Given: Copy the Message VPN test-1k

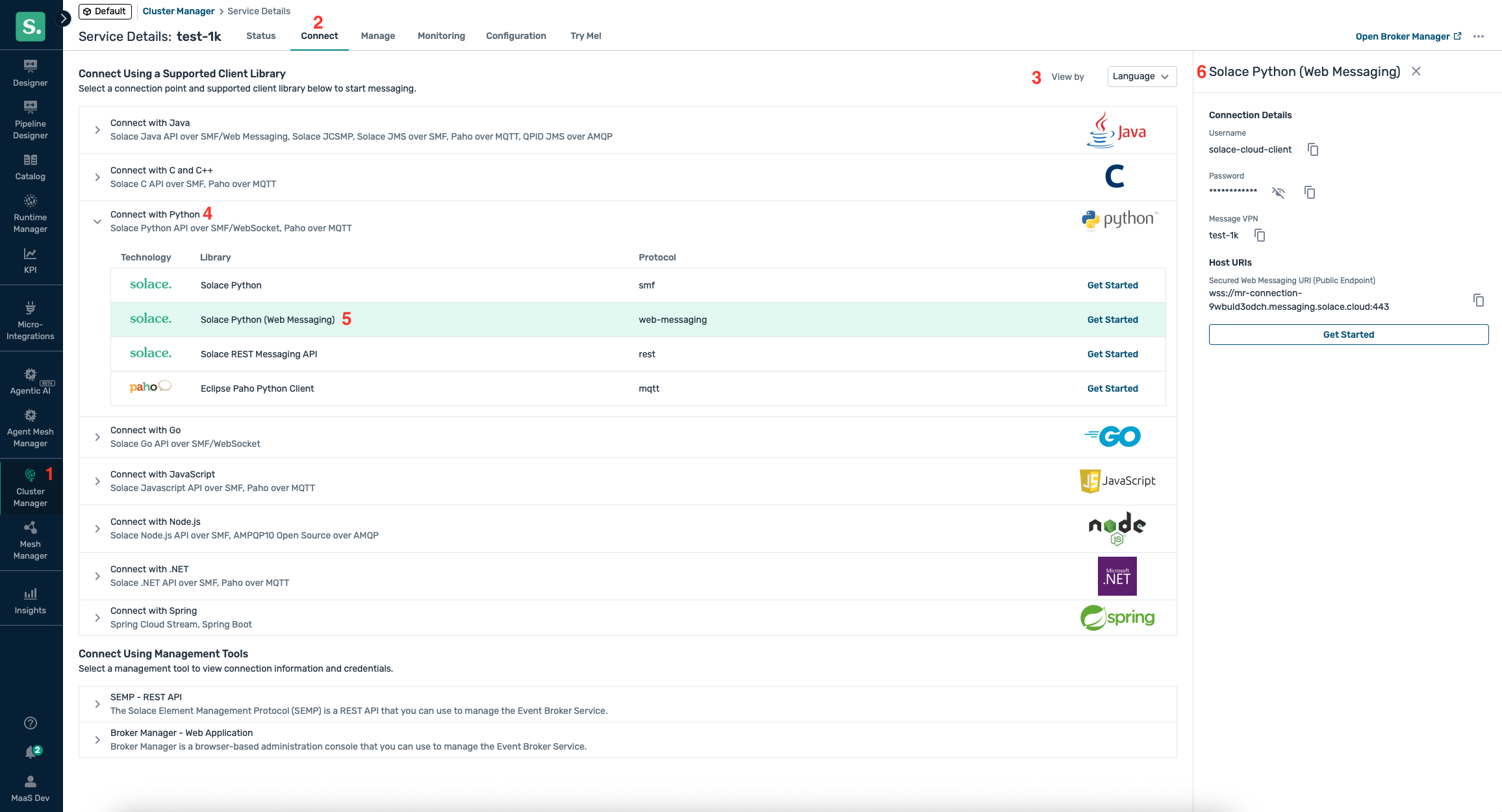Looking at the screenshot, I should (1260, 235).
